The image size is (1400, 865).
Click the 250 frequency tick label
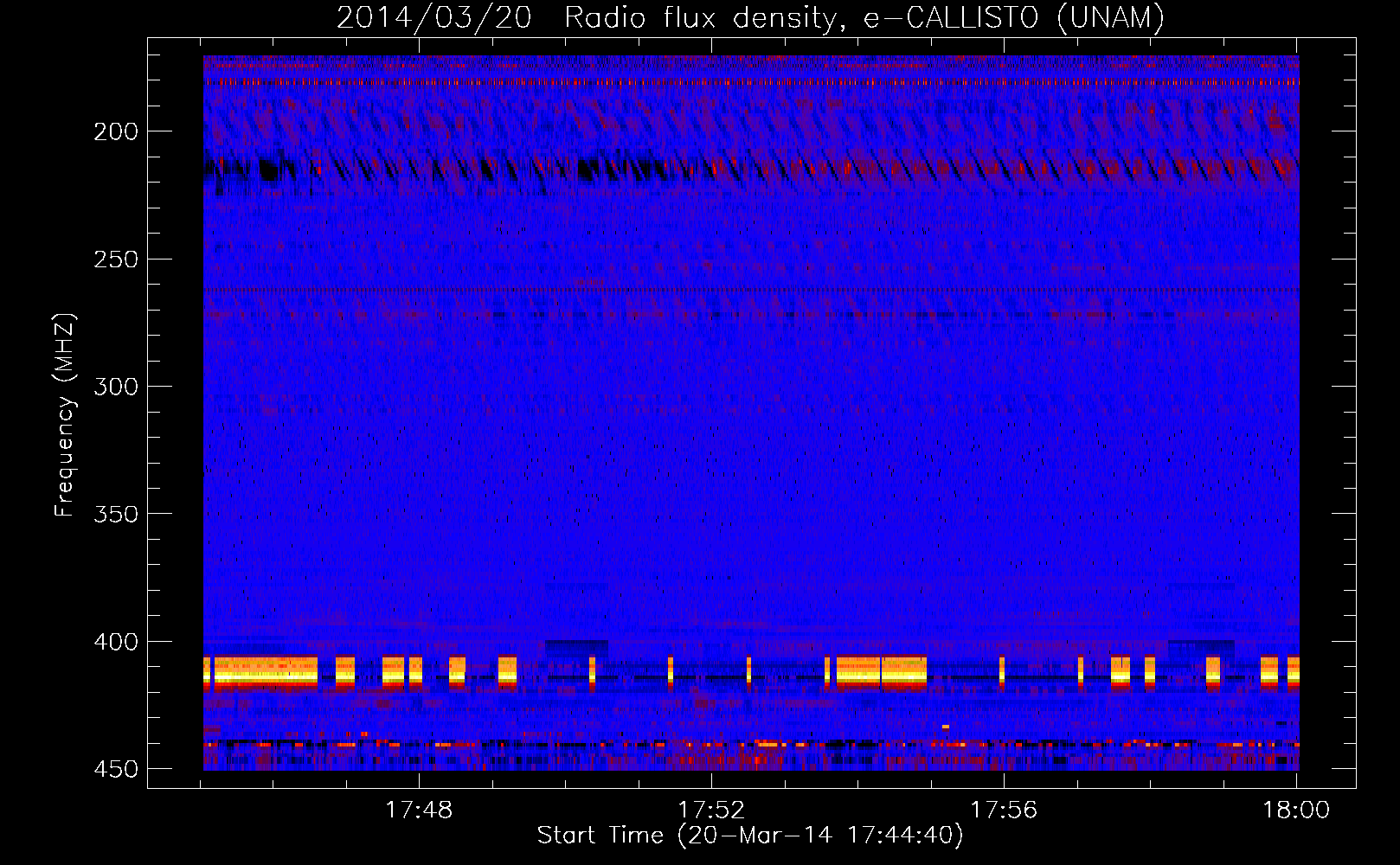(116, 259)
